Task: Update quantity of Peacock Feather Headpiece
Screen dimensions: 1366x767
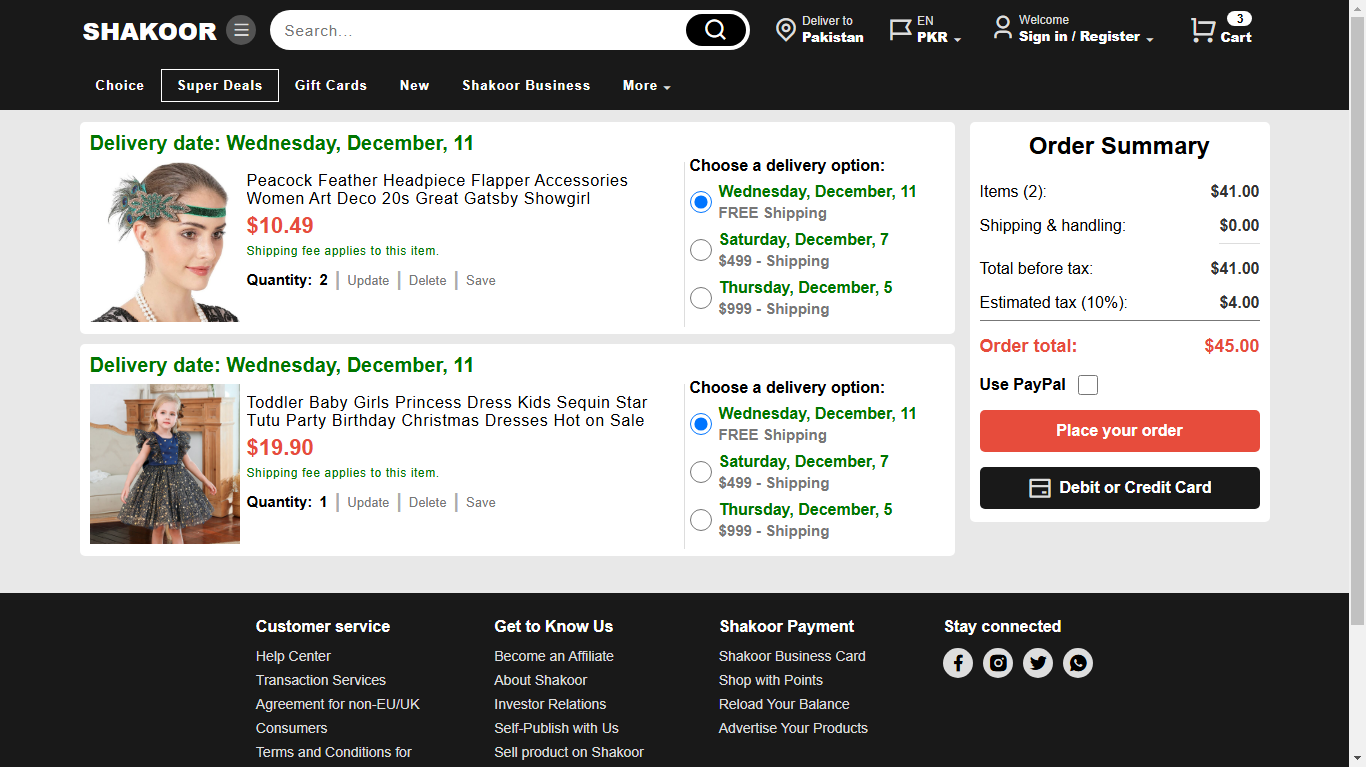Action: pos(368,281)
